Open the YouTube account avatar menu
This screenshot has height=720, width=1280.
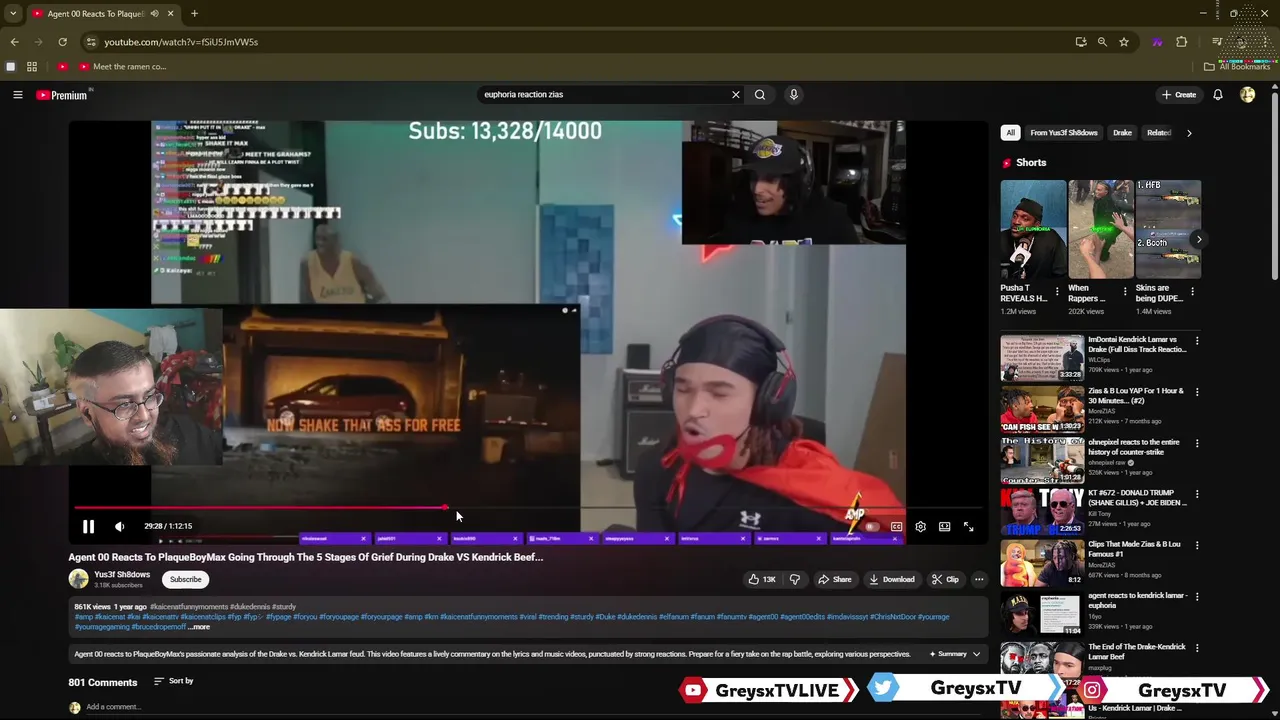coord(1247,95)
